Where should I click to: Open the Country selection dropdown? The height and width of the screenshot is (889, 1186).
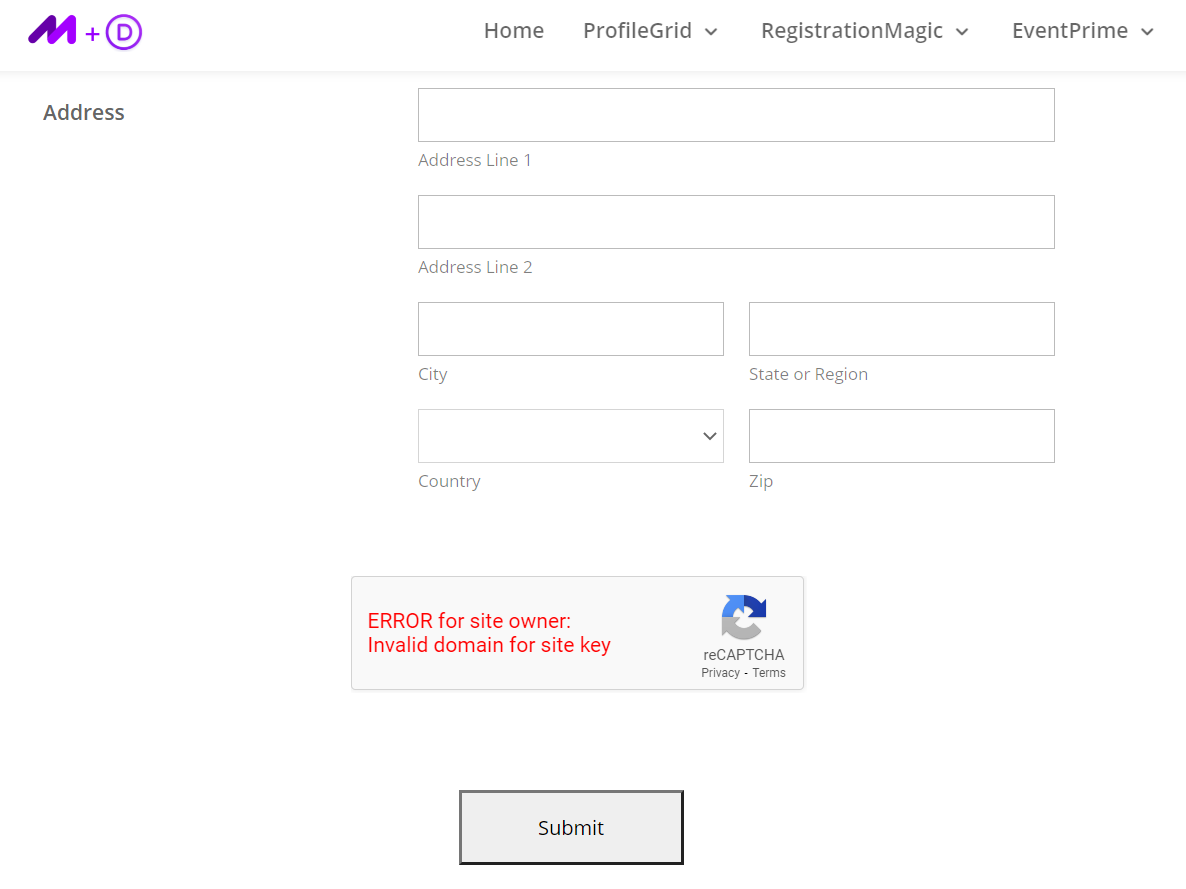pyautogui.click(x=570, y=436)
